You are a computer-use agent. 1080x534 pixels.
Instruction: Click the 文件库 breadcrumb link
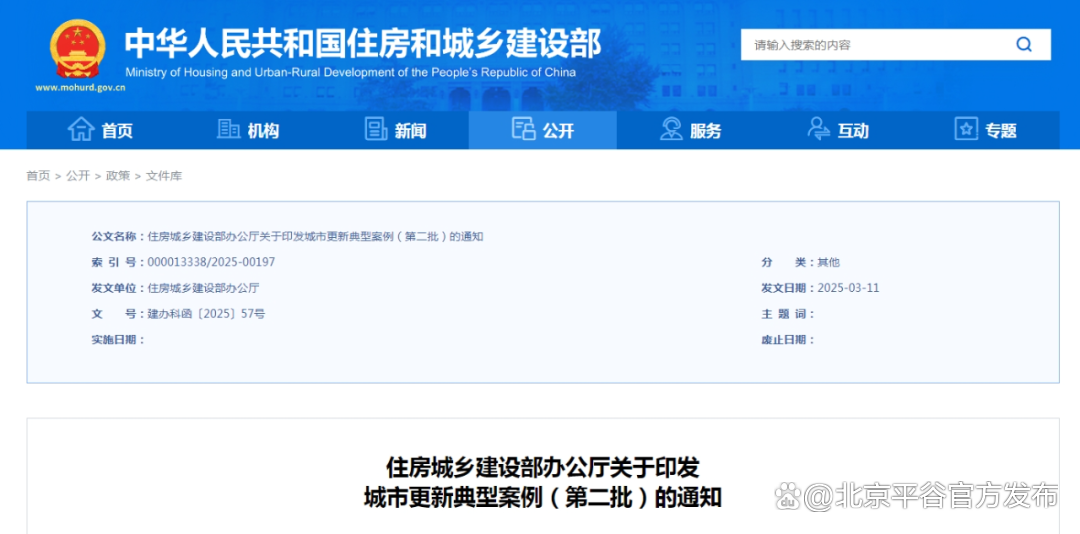(164, 176)
